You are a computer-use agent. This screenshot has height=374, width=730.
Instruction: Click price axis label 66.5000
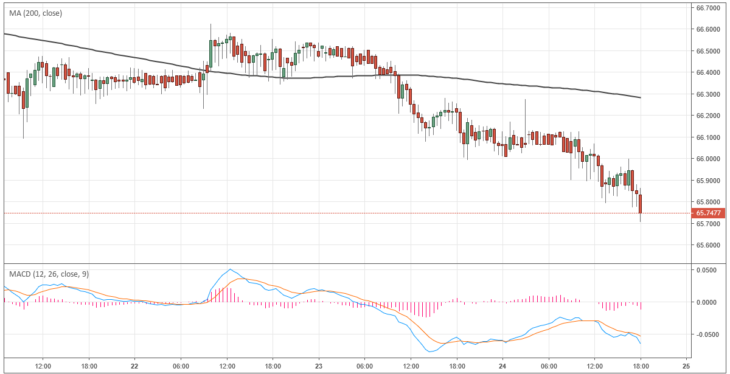click(708, 51)
